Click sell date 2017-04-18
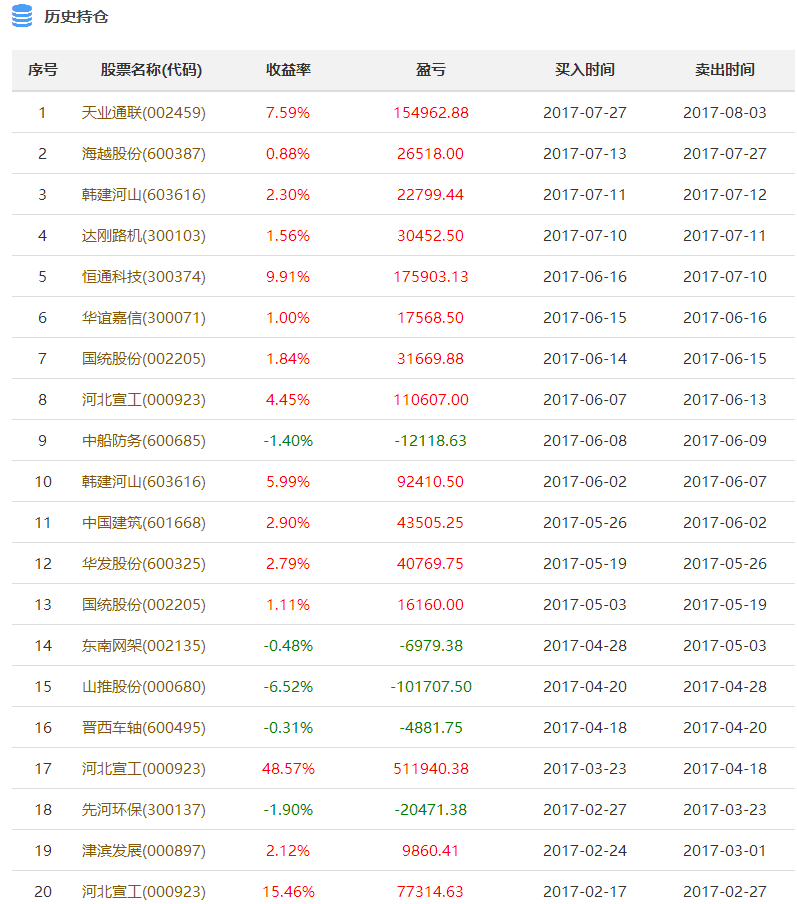 tap(724, 768)
